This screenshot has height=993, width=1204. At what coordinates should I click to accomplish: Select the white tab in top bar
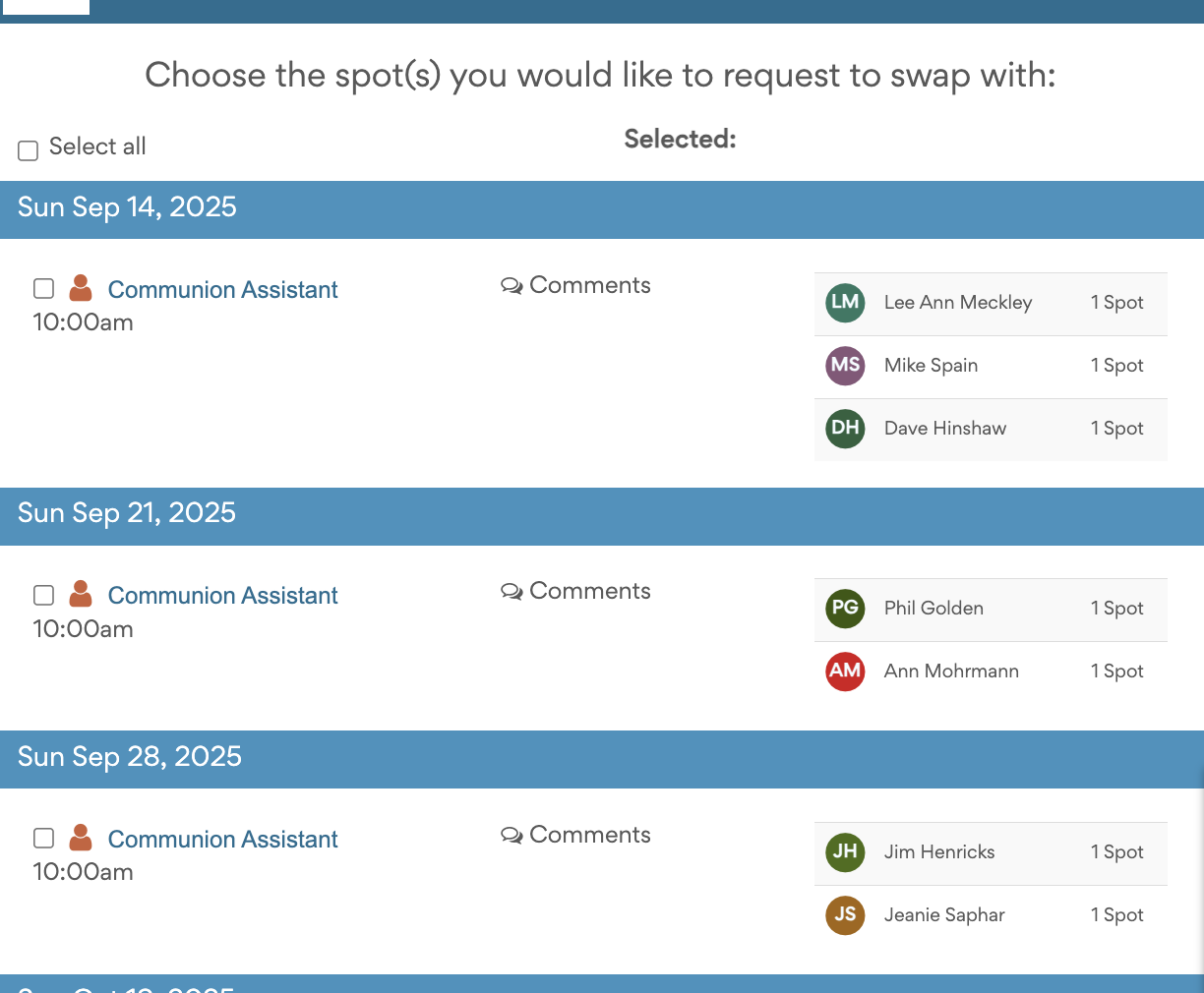46,7
